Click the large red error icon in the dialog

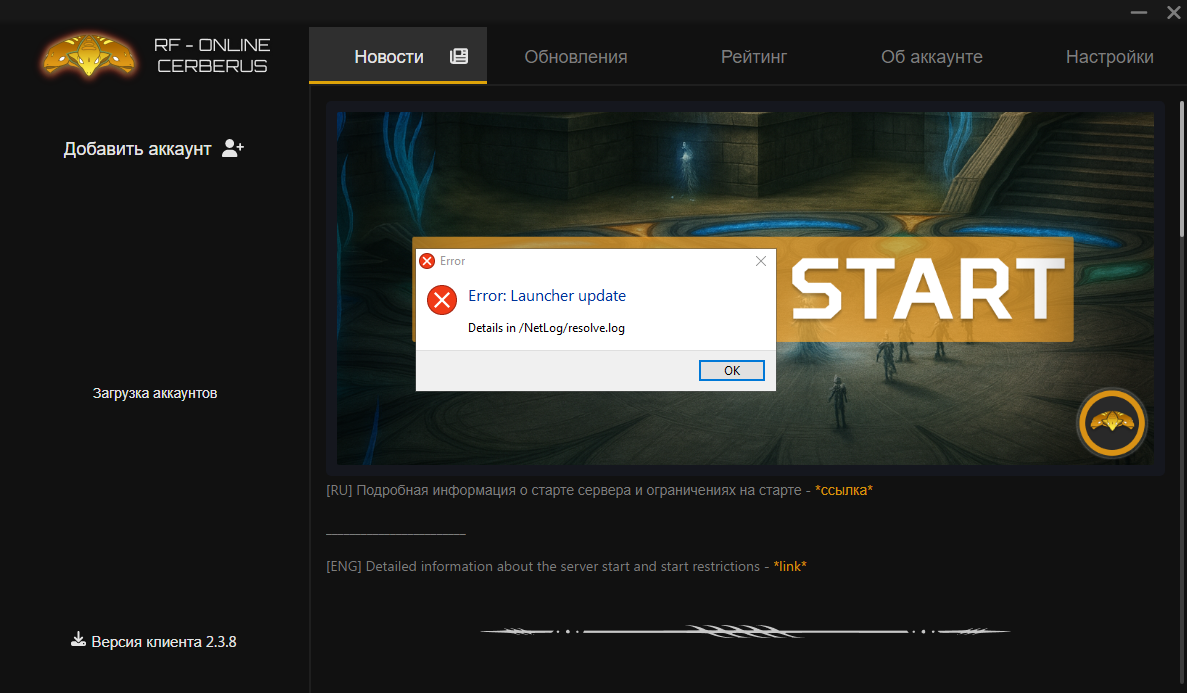442,299
